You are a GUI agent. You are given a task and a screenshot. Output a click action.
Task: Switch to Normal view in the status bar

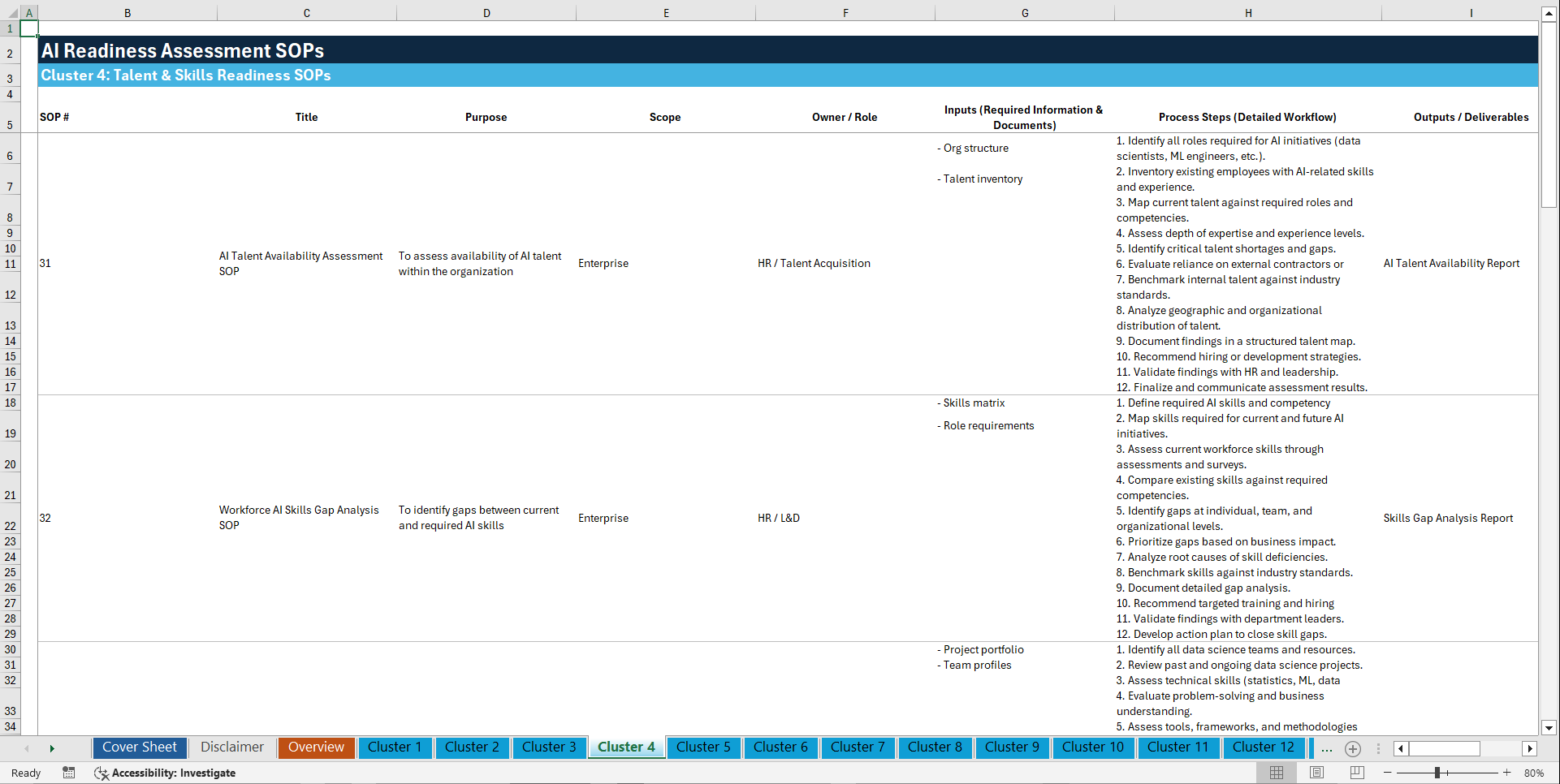point(1275,773)
